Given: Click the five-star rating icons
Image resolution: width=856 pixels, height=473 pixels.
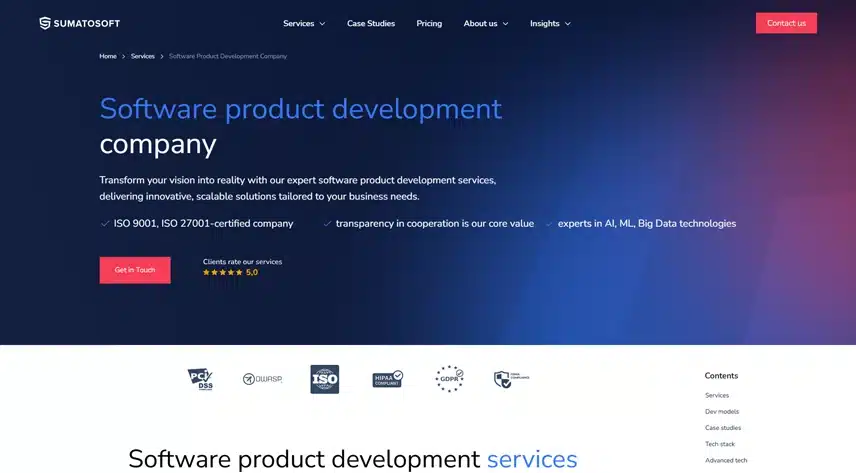Looking at the screenshot, I should [222, 272].
